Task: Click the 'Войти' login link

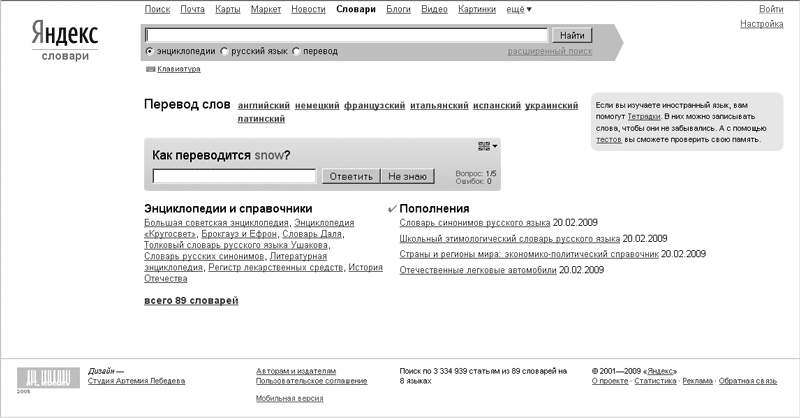Action: click(x=771, y=9)
